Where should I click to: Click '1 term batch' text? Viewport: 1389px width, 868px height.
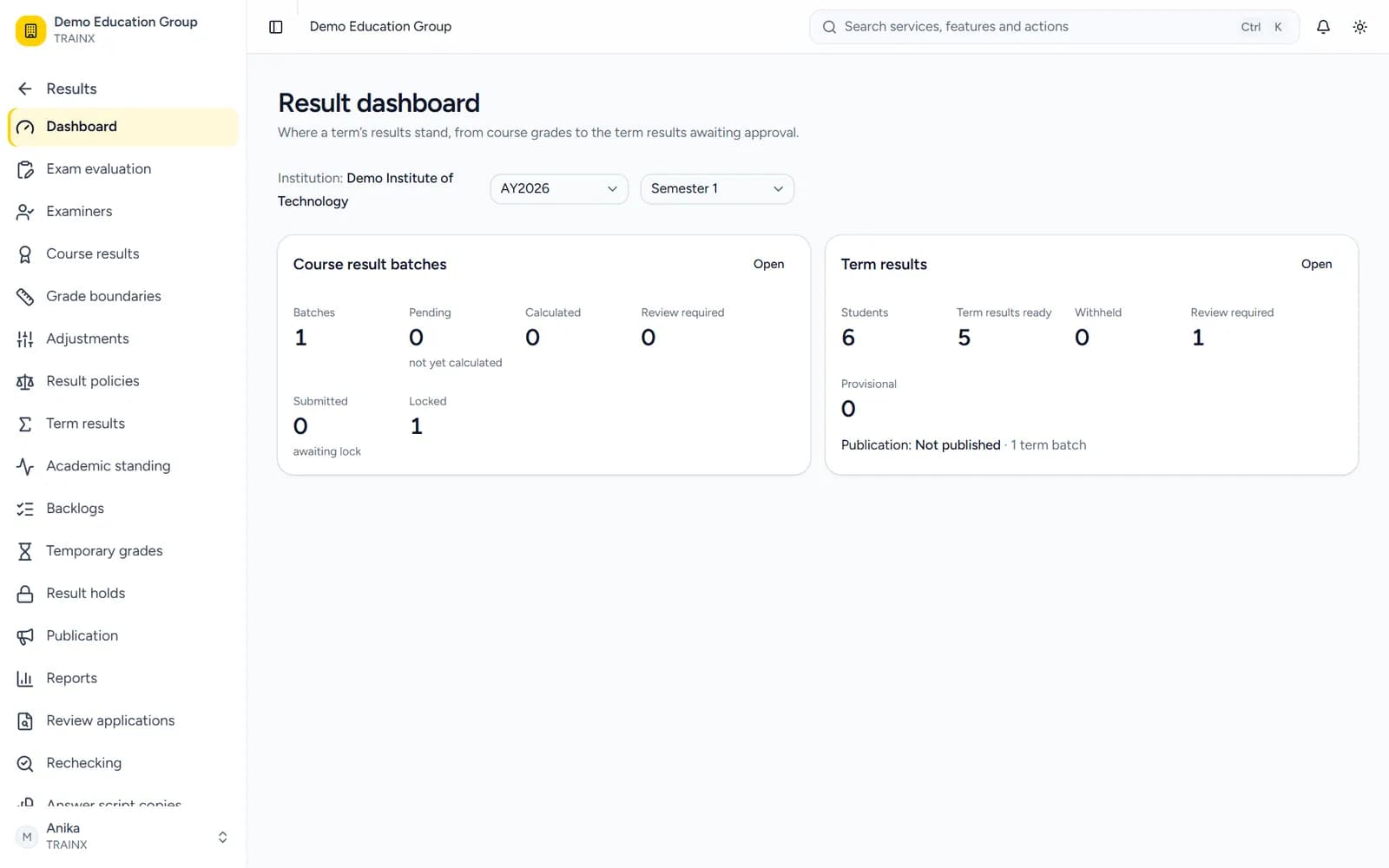pyautogui.click(x=1049, y=445)
